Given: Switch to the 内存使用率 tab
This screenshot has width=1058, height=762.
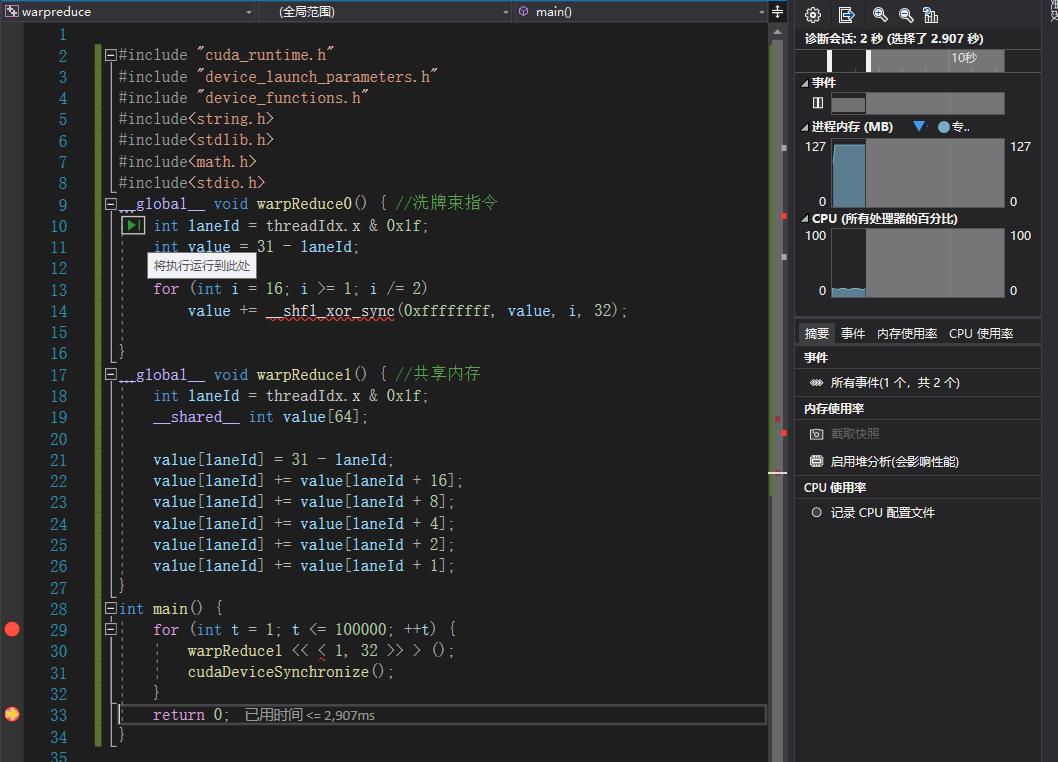Looking at the screenshot, I should [x=907, y=333].
